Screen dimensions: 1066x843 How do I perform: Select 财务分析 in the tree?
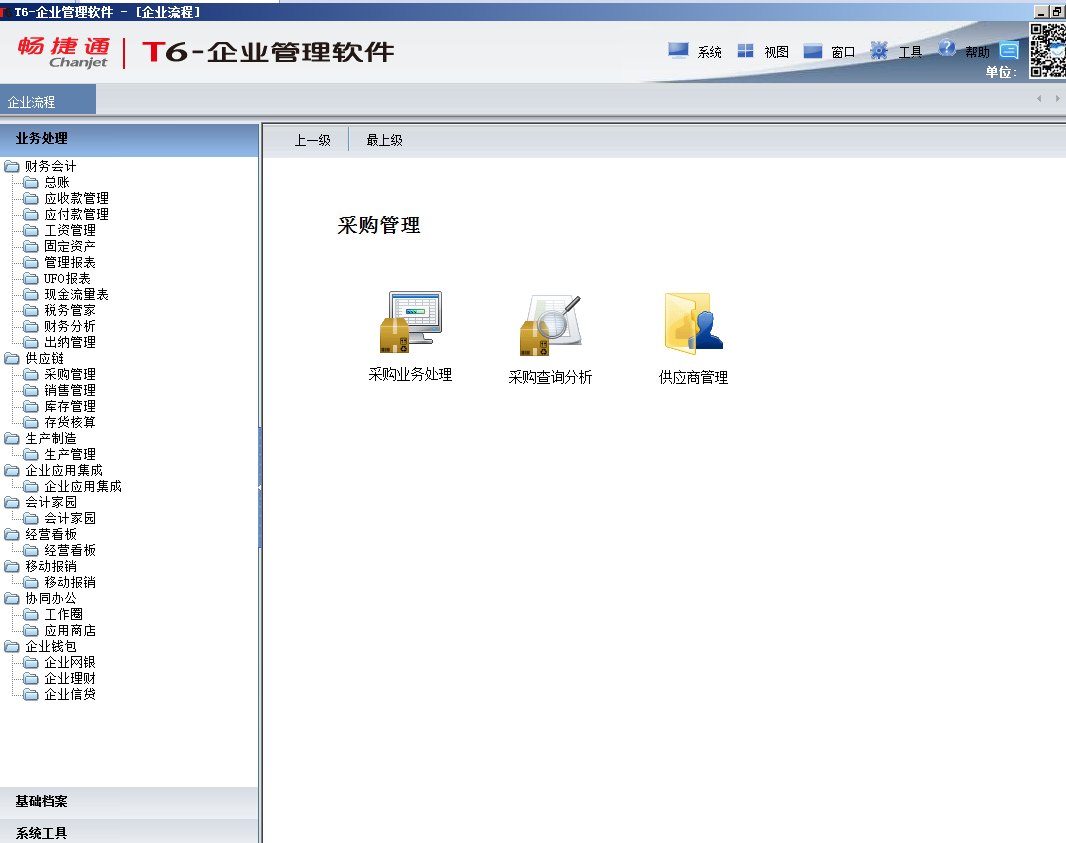coord(70,326)
